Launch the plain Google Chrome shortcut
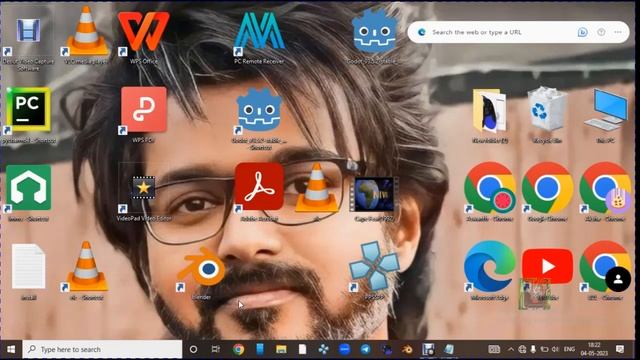640x360 pixels. [x=547, y=192]
